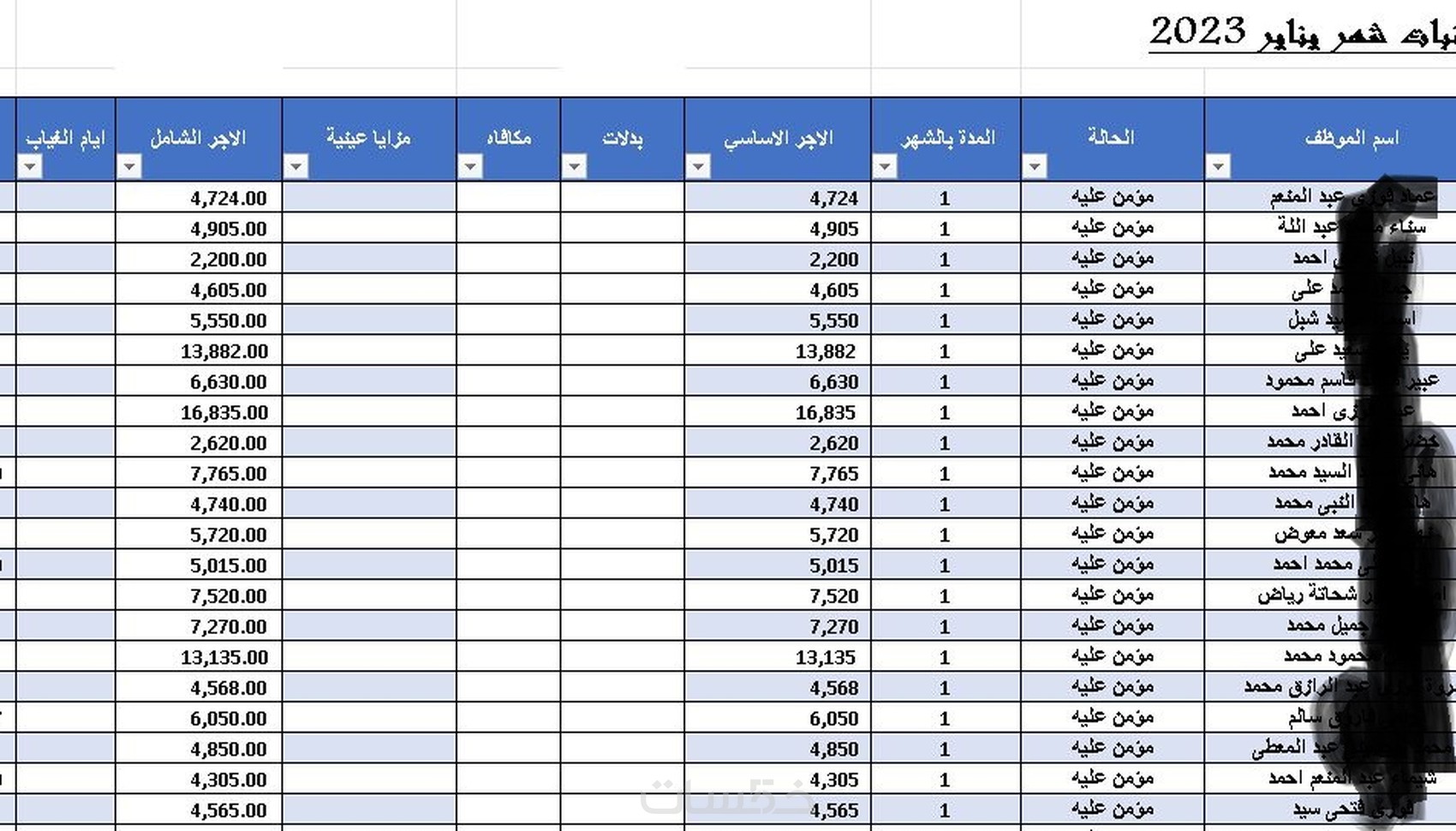The height and width of the screenshot is (831, 1456).
Task: Open the الحالة column filter dropdown
Action: [1035, 166]
